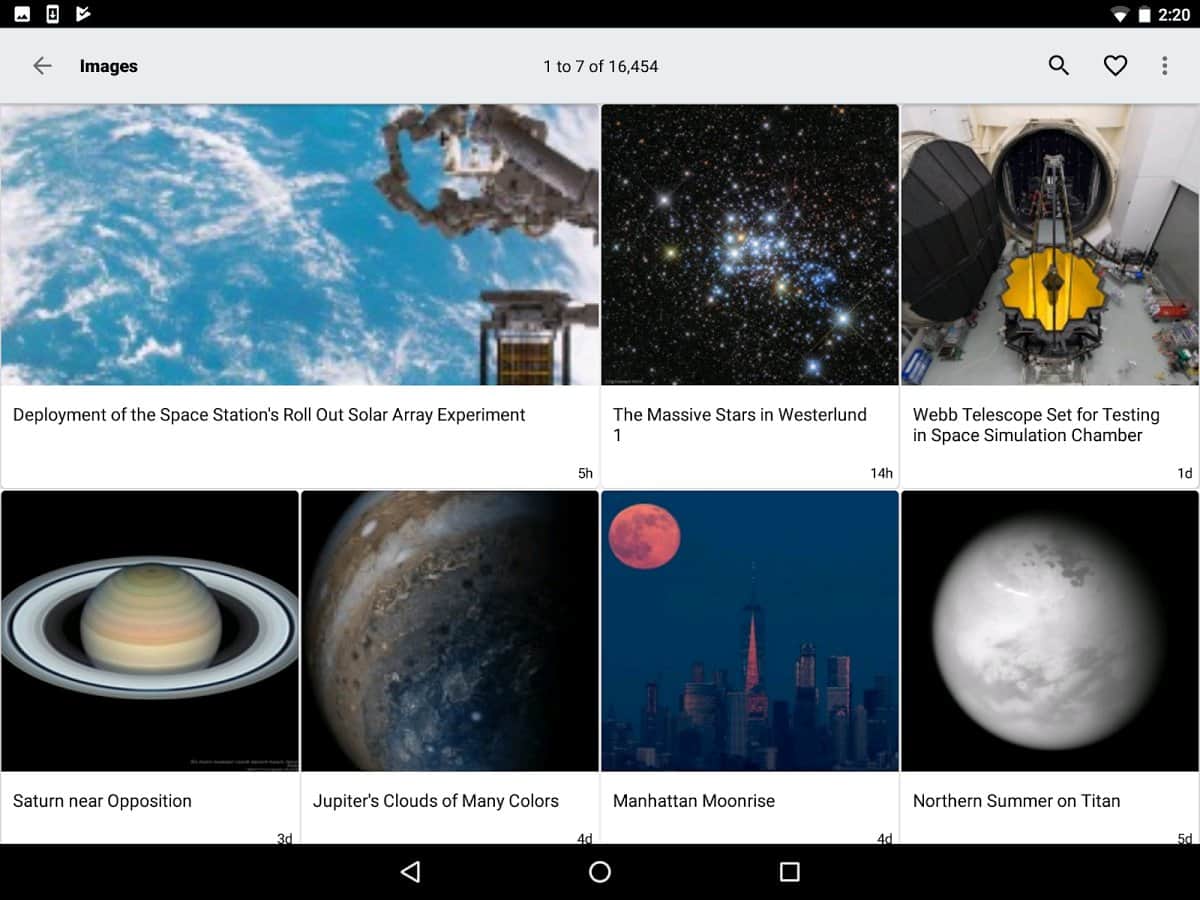This screenshot has height=900, width=1200.
Task: Tap the back arrow icon
Action: coord(42,66)
